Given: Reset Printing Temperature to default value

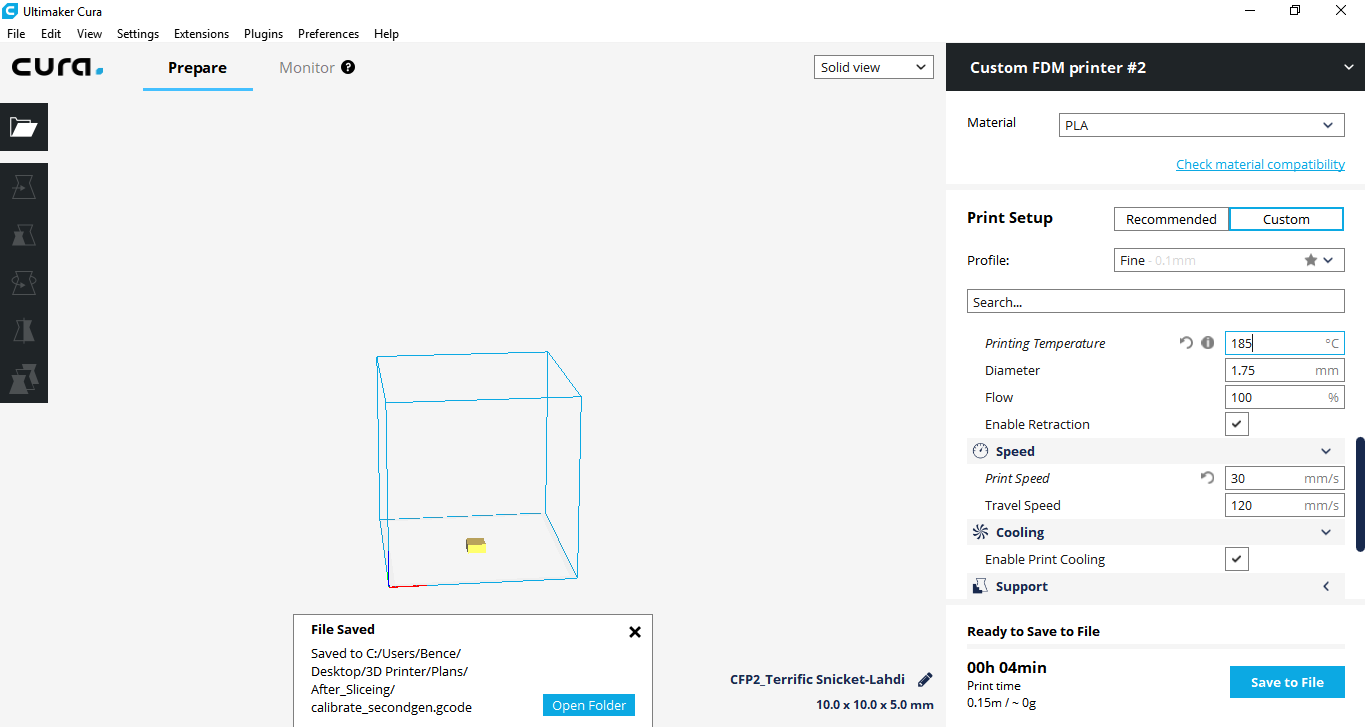Looking at the screenshot, I should [1186, 342].
